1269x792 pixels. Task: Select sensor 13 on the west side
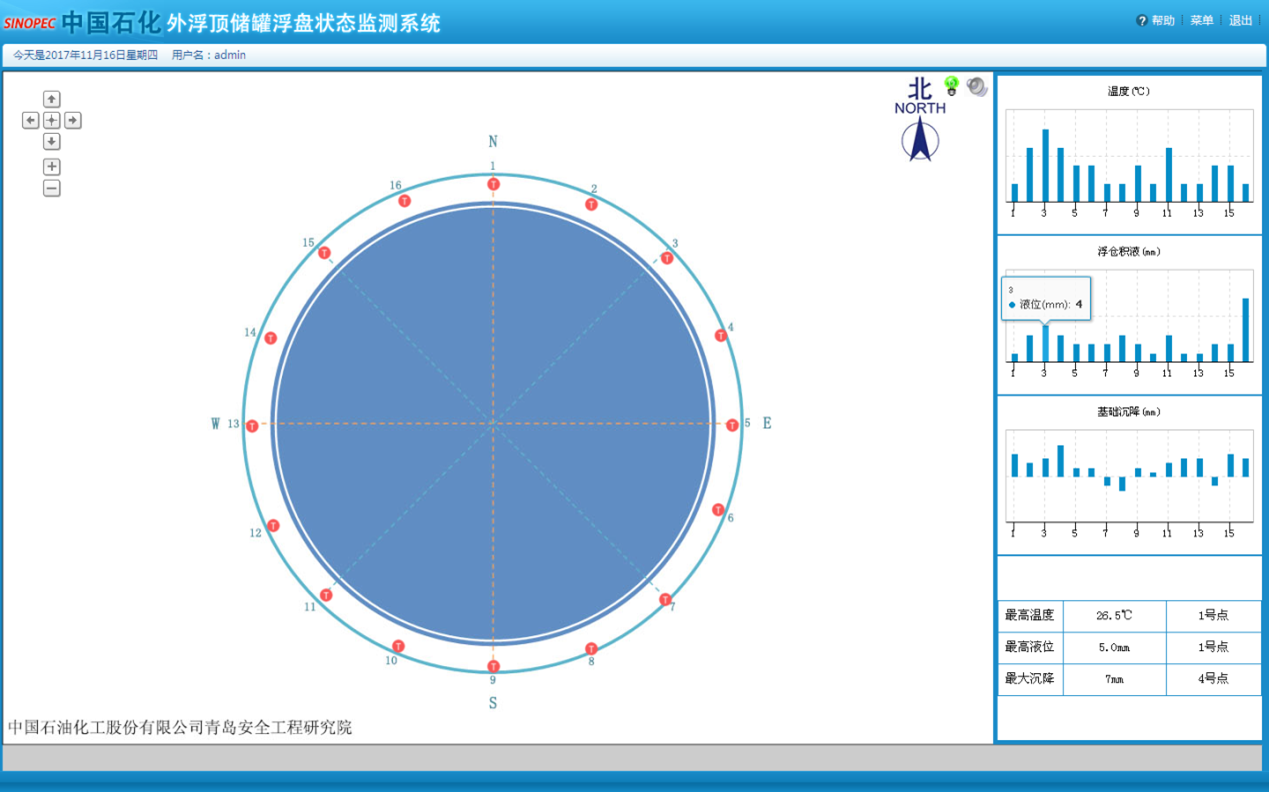click(252, 426)
